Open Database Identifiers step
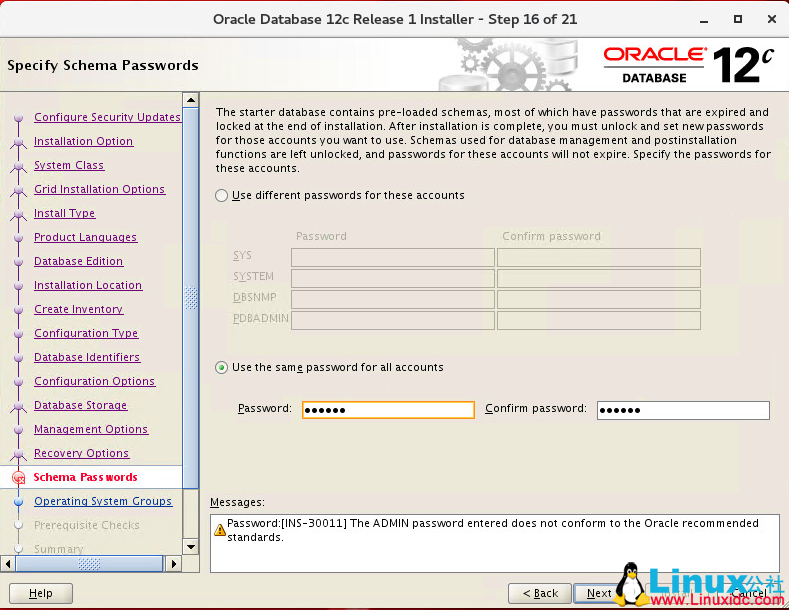The image size is (789, 610). (87, 357)
